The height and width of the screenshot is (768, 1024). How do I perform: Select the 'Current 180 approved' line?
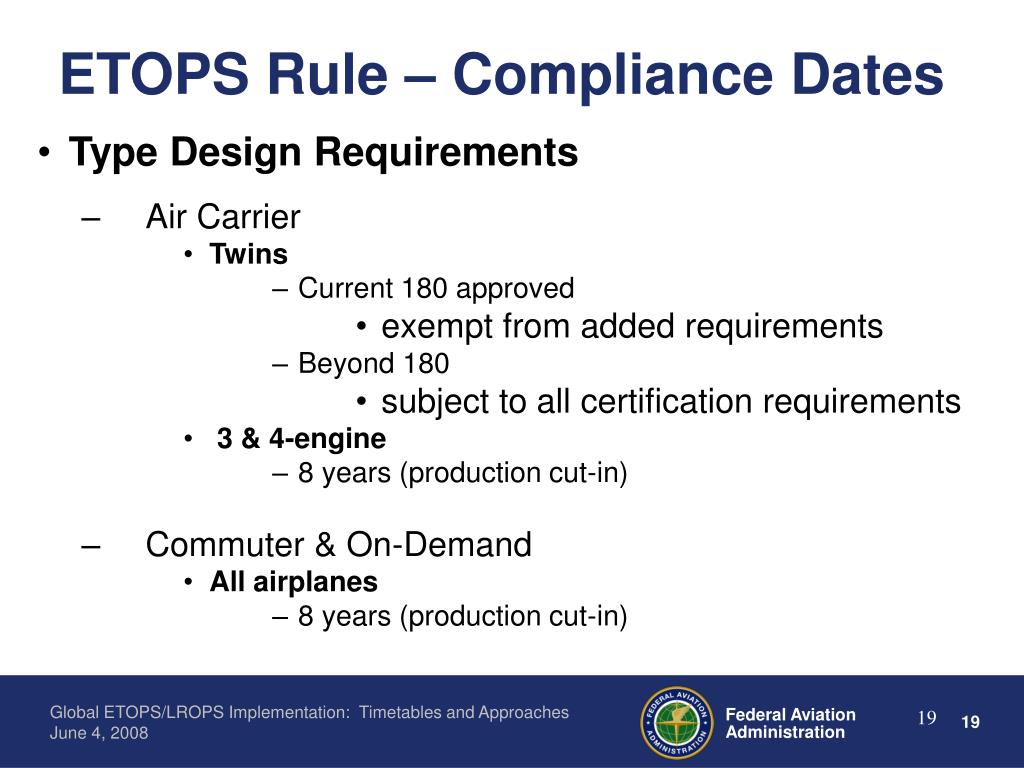[436, 289]
